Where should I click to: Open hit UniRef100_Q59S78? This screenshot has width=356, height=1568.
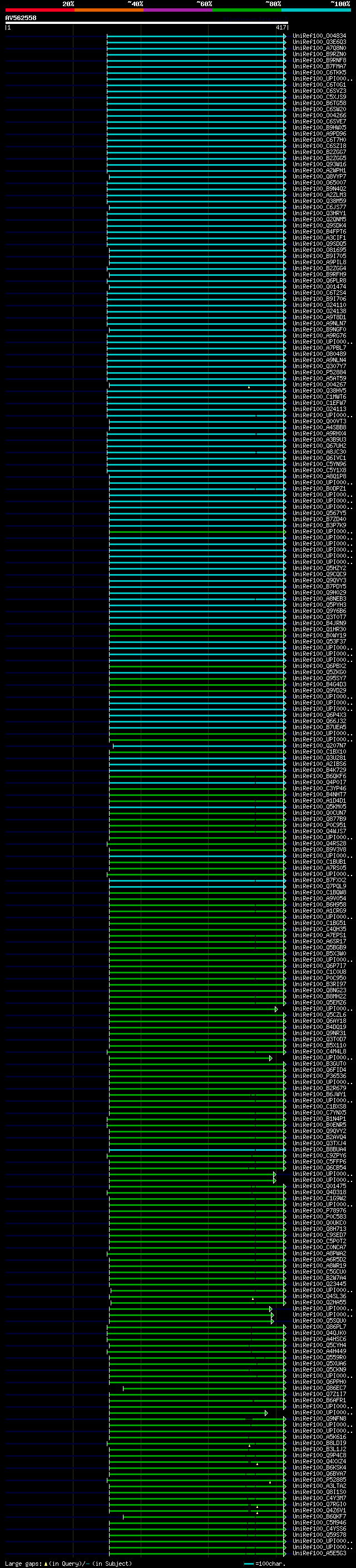click(x=319, y=1535)
